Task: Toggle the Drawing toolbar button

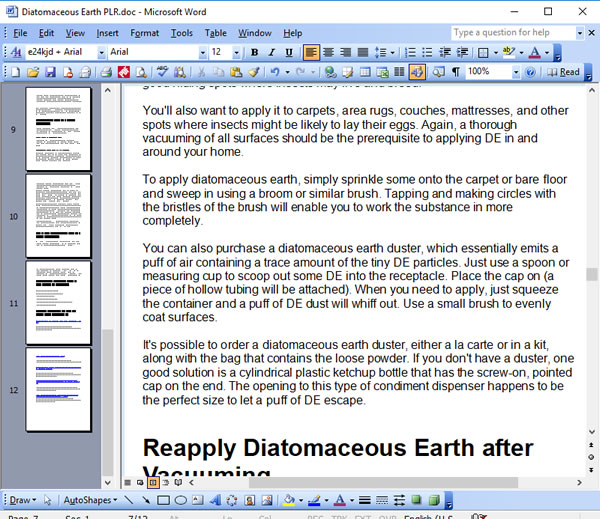Action: pyautogui.click(x=417, y=72)
